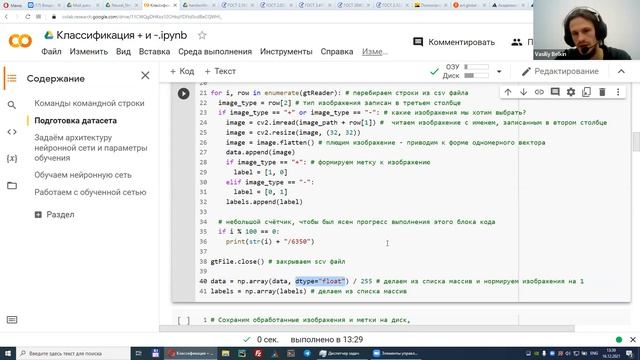Go to section Задаём архитектуру нейронной сети
Viewport: 640px width, 360px height.
click(91, 148)
